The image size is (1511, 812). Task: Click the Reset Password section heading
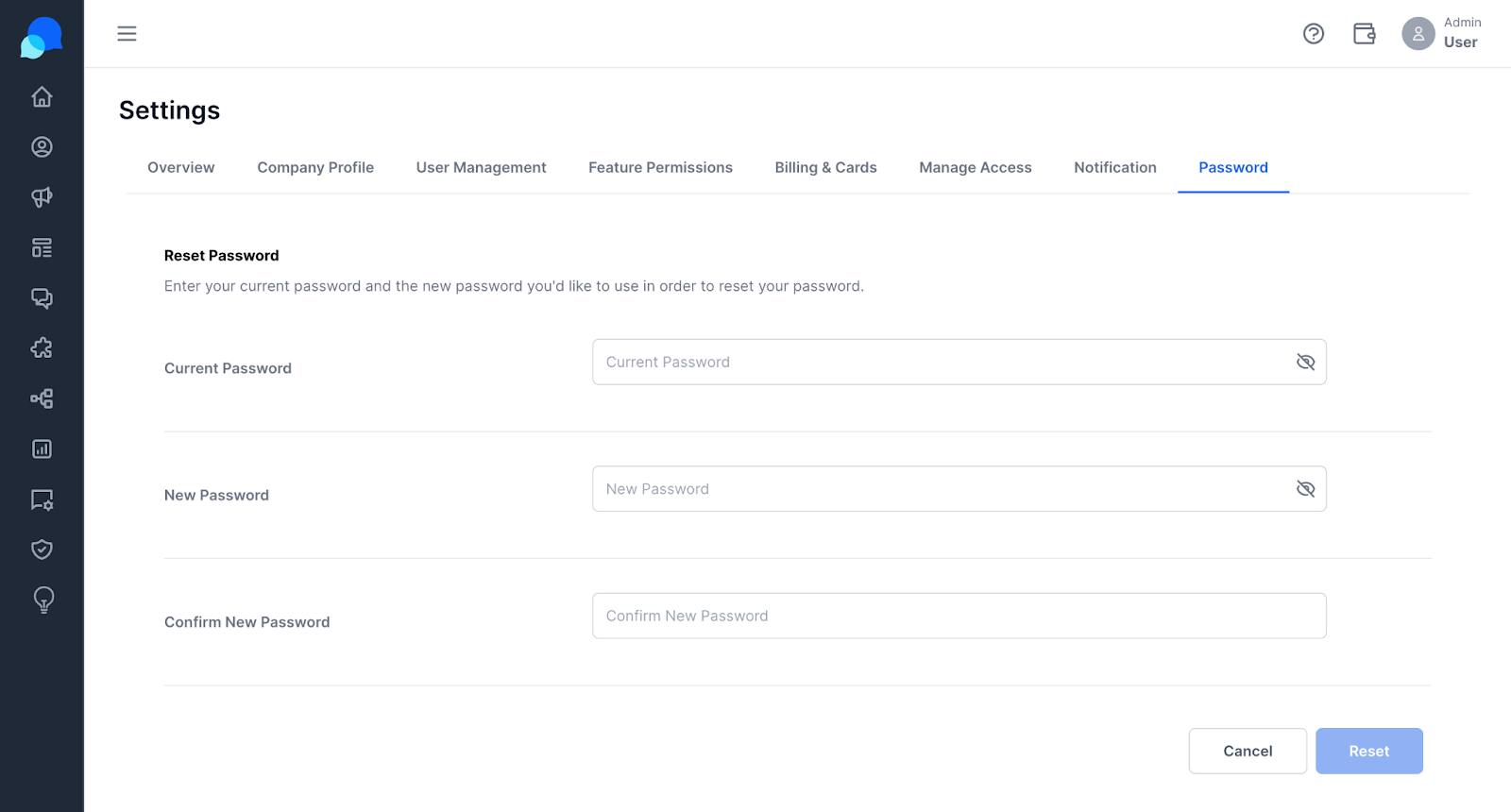coord(222,256)
